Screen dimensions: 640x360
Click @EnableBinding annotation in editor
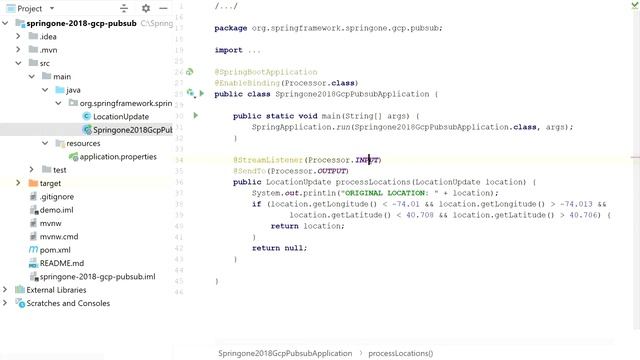247,83
